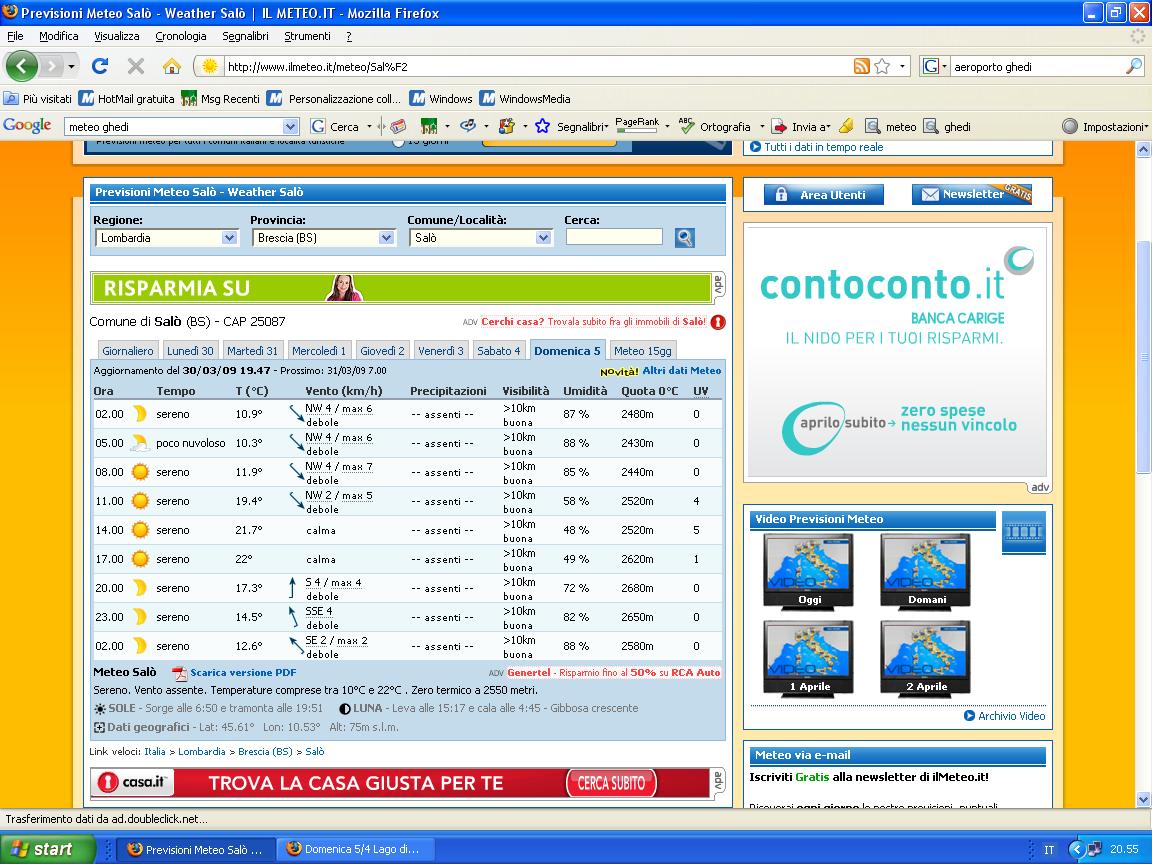Click the highlighter icon on Google toolbar
This screenshot has height=864, width=1152.
tap(846, 126)
